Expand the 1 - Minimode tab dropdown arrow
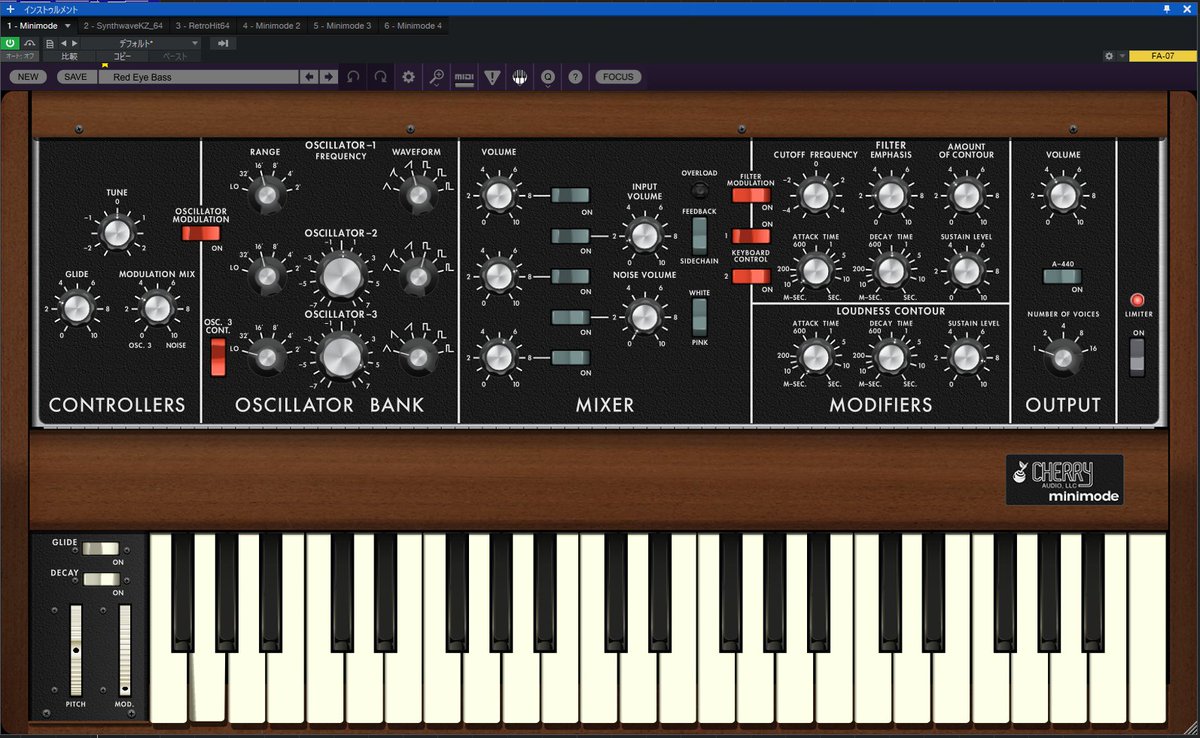This screenshot has width=1200, height=738. 67,25
